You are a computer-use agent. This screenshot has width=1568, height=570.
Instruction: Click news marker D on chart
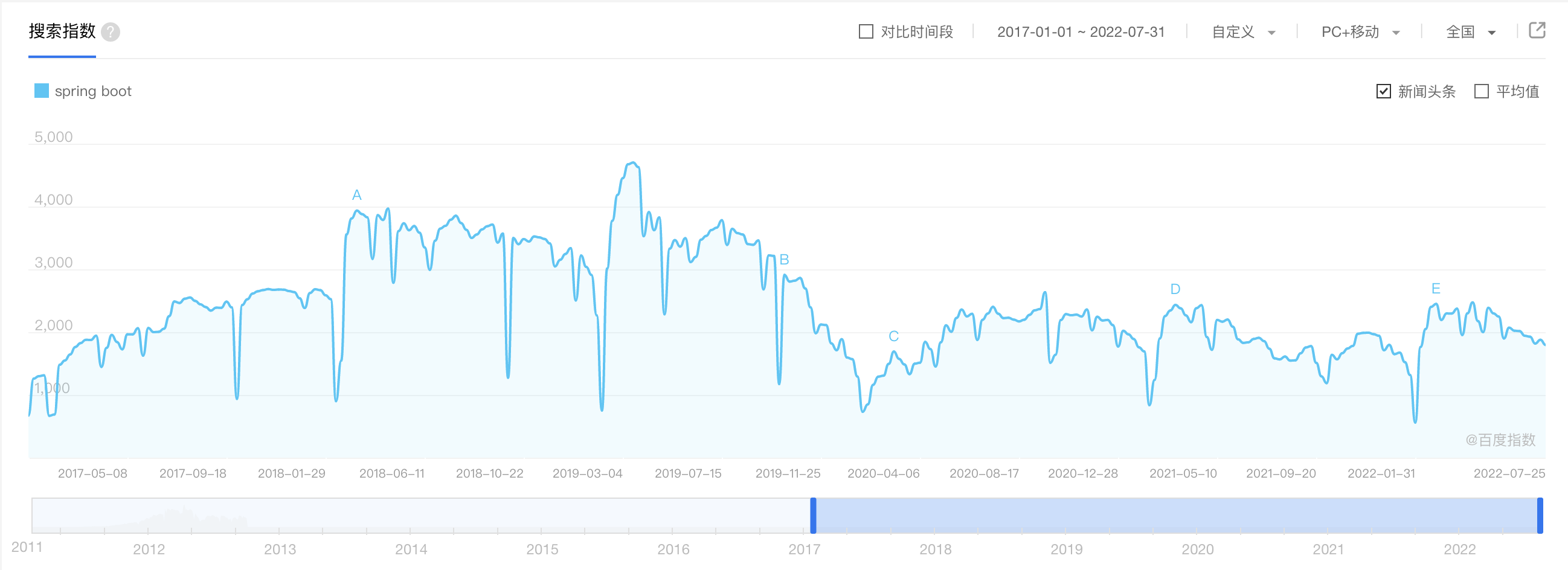[1175, 289]
